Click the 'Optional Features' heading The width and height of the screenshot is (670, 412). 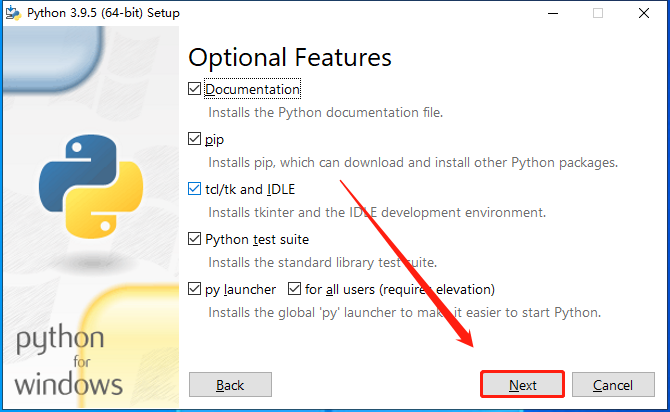pyautogui.click(x=290, y=58)
